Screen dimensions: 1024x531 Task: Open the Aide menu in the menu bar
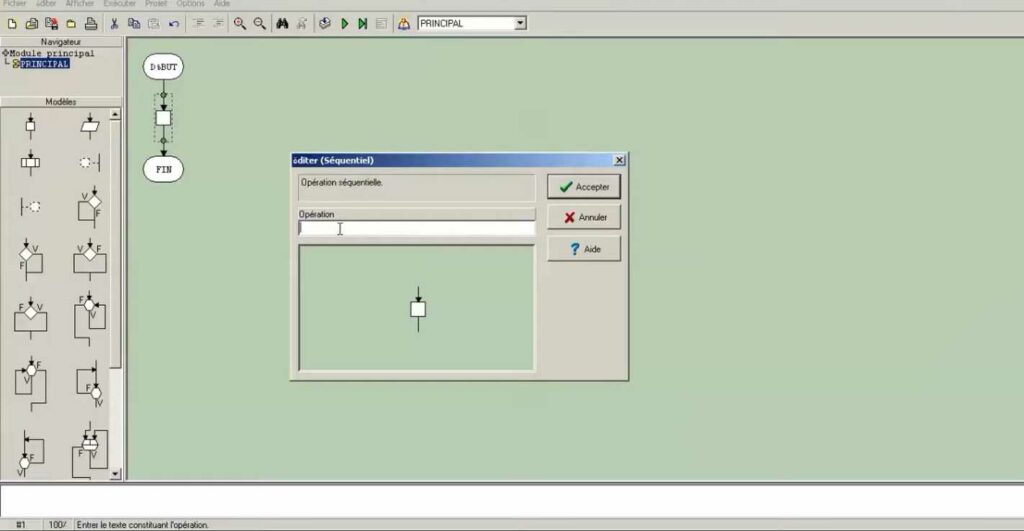click(x=221, y=4)
